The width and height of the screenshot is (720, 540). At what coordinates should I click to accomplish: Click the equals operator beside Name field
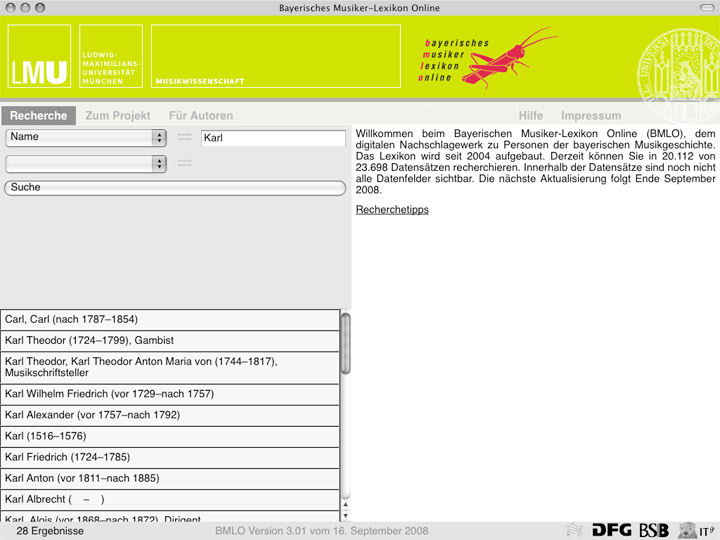pyautogui.click(x=184, y=137)
